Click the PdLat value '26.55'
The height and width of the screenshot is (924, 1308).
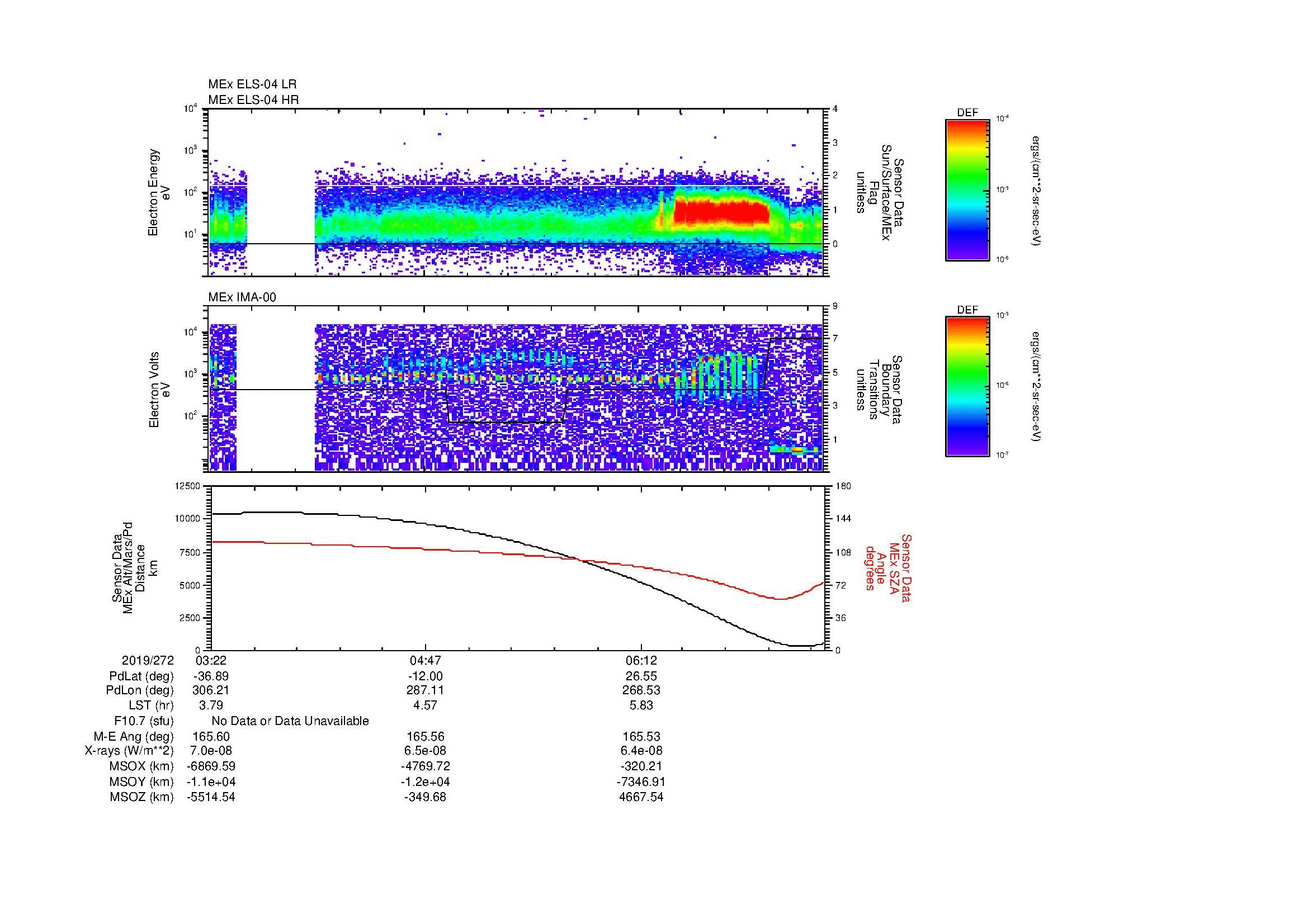pyautogui.click(x=641, y=676)
